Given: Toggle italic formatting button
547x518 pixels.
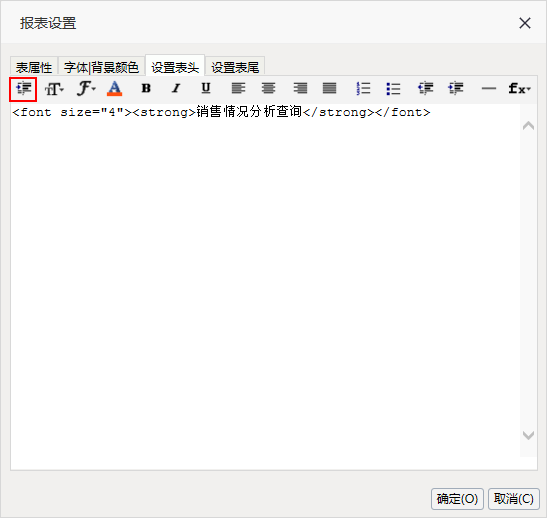Looking at the screenshot, I should click(x=176, y=89).
